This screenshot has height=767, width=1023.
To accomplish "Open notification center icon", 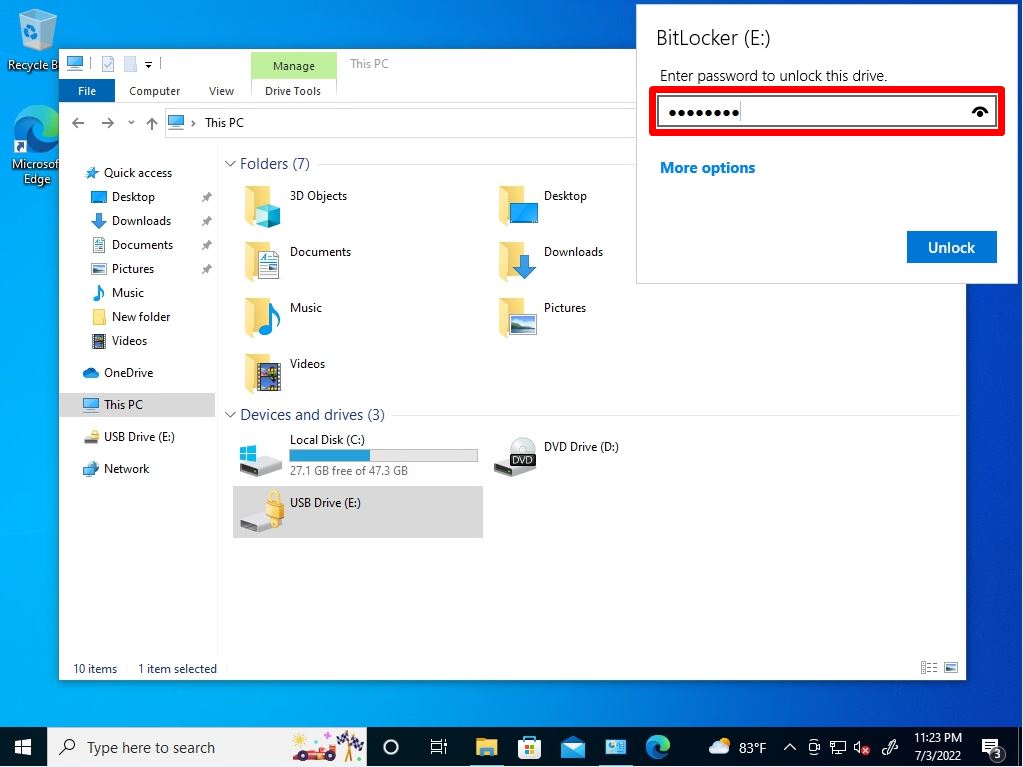I will point(991,748).
